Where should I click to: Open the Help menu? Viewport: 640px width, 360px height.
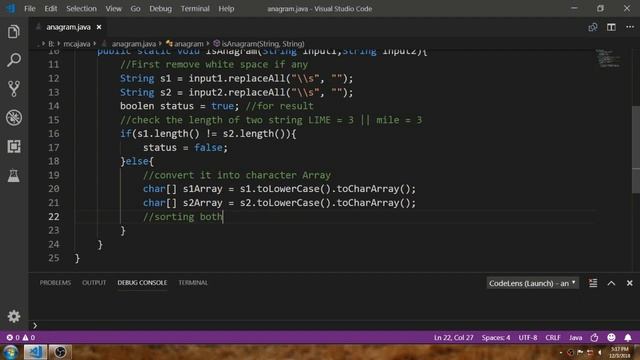click(226, 9)
